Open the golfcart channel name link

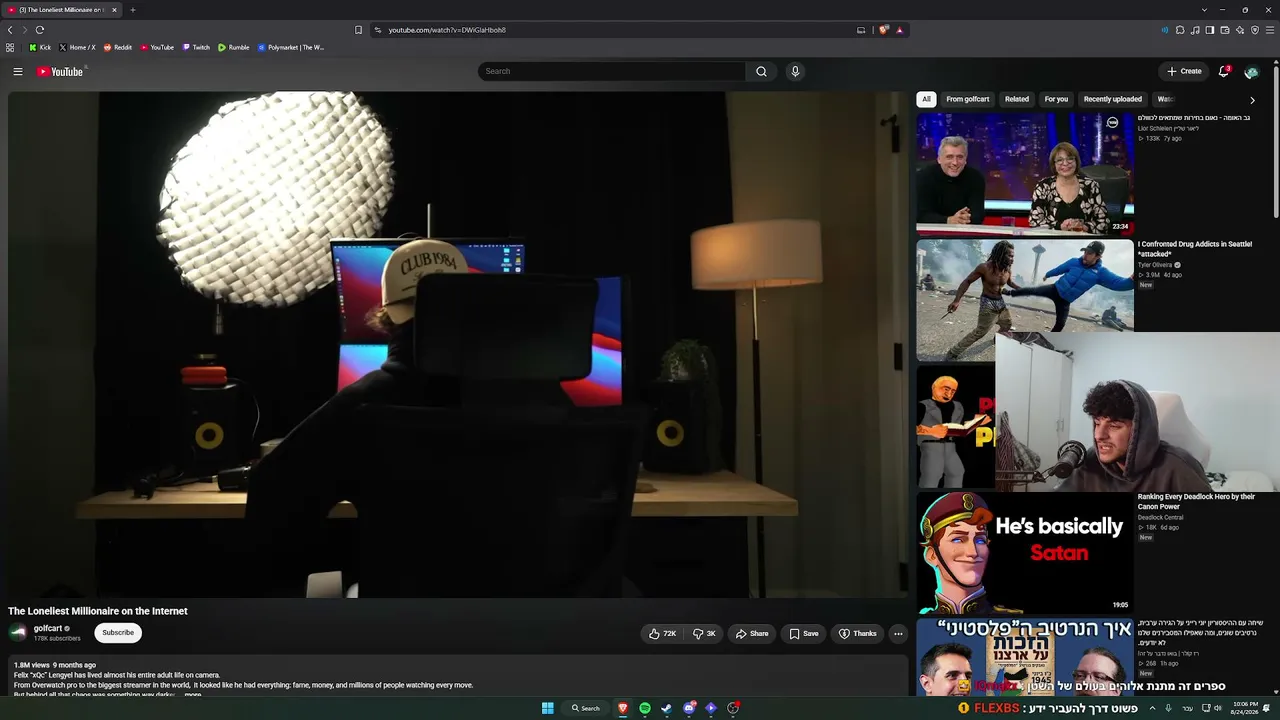click(x=48, y=629)
